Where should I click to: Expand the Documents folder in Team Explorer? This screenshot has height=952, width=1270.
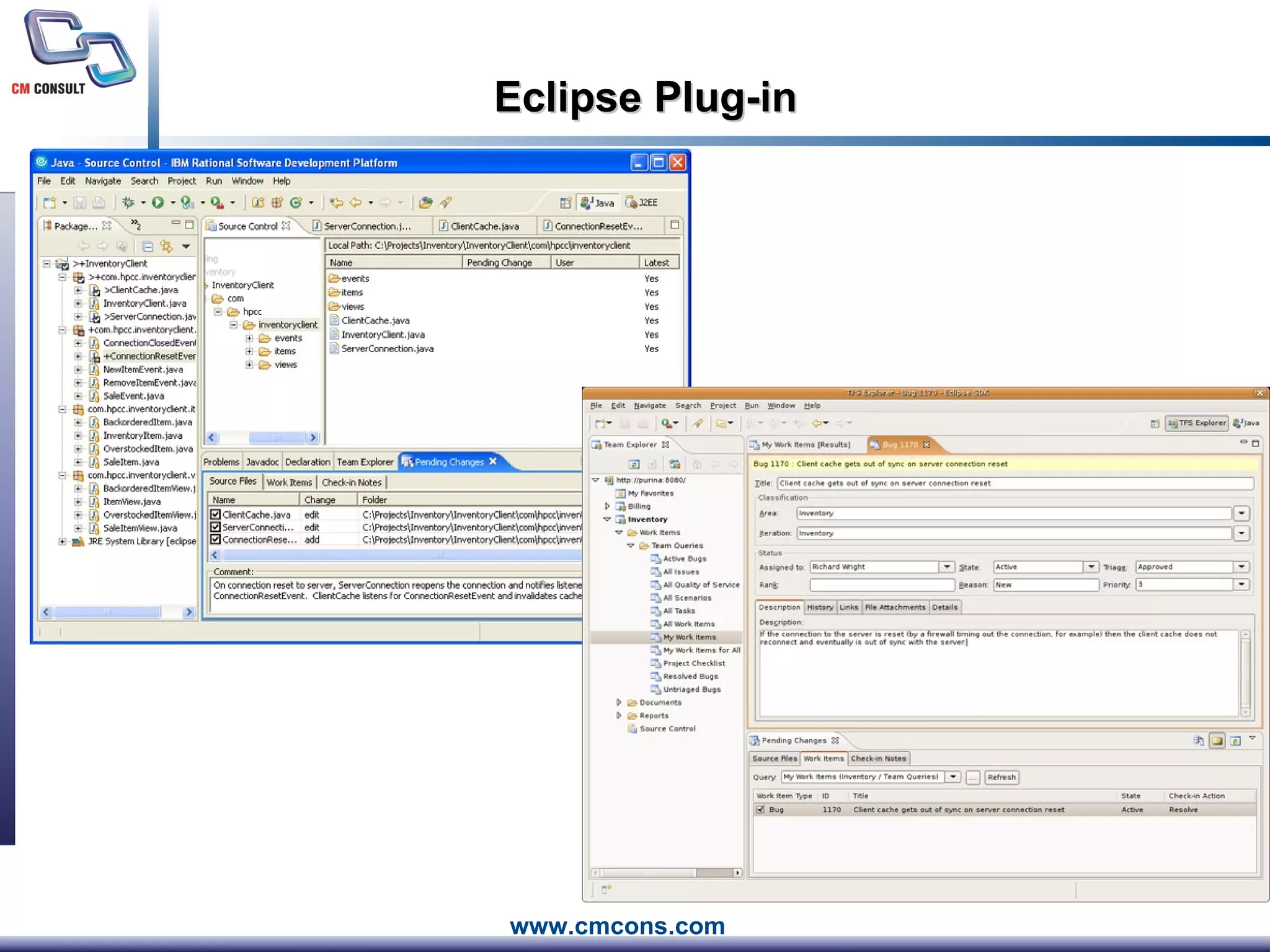[x=619, y=702]
